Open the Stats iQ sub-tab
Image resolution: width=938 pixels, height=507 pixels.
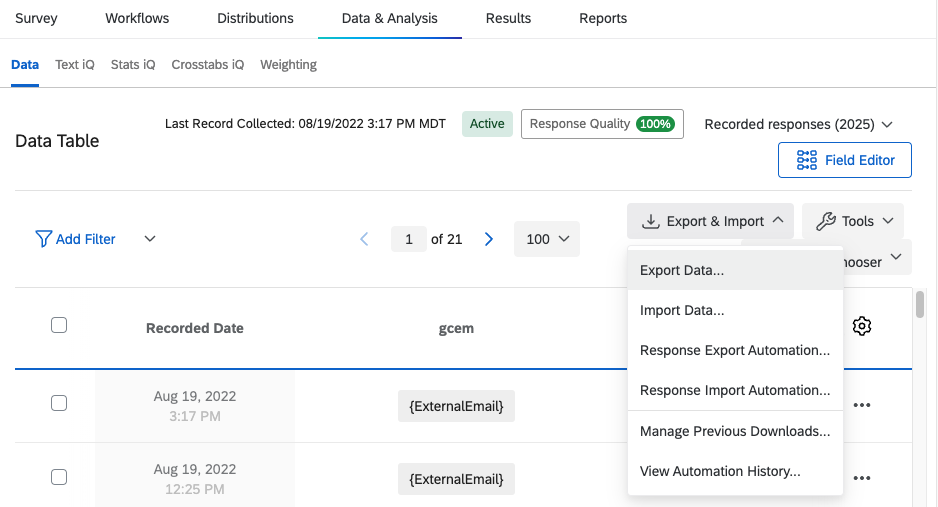[133, 65]
